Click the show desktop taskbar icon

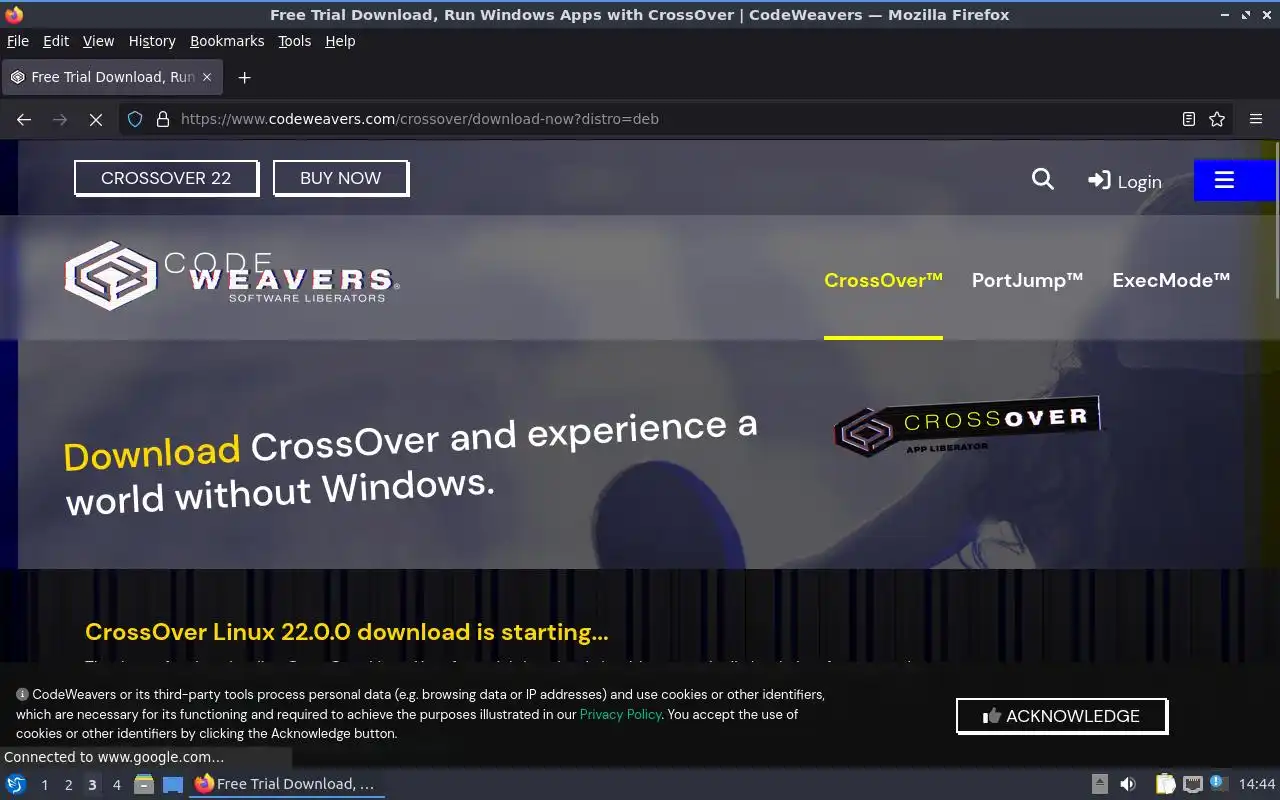tap(173, 784)
